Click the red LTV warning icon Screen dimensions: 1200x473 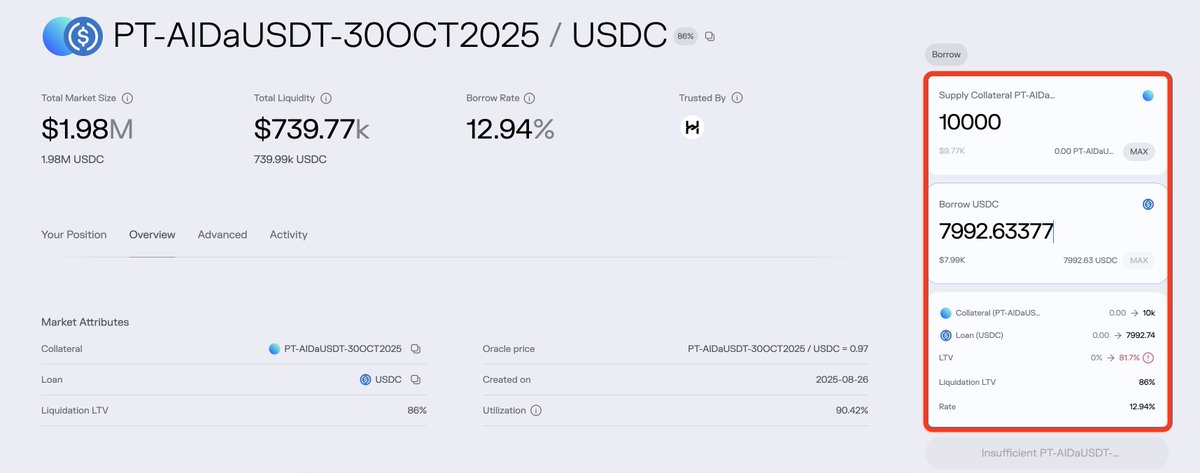1149,357
